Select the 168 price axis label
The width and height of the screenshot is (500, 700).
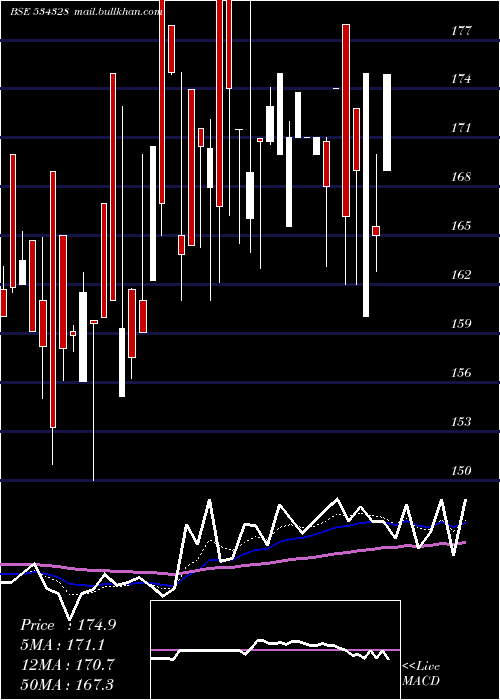[461, 177]
